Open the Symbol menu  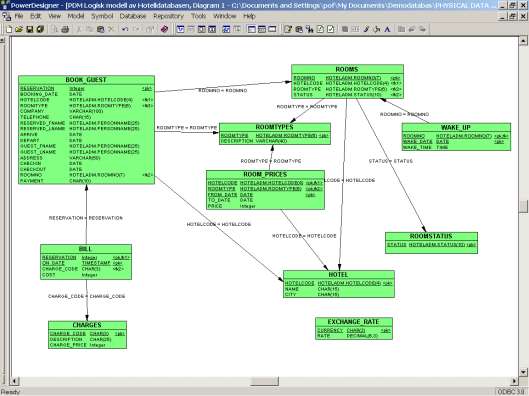(102, 16)
